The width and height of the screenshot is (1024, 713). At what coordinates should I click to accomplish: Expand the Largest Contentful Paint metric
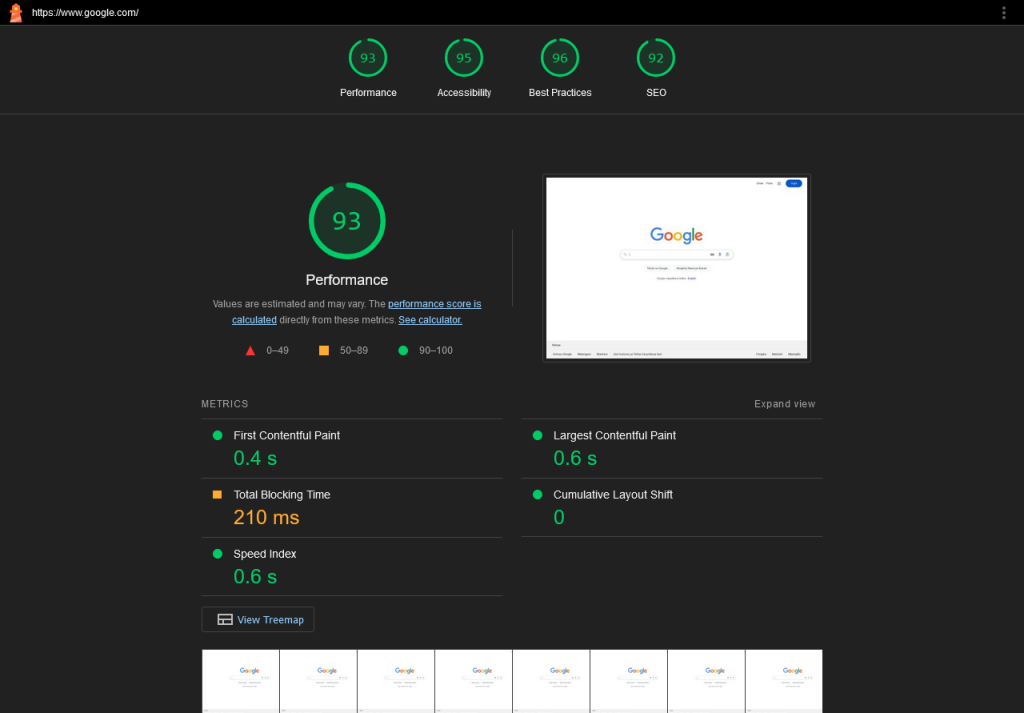[x=614, y=436]
